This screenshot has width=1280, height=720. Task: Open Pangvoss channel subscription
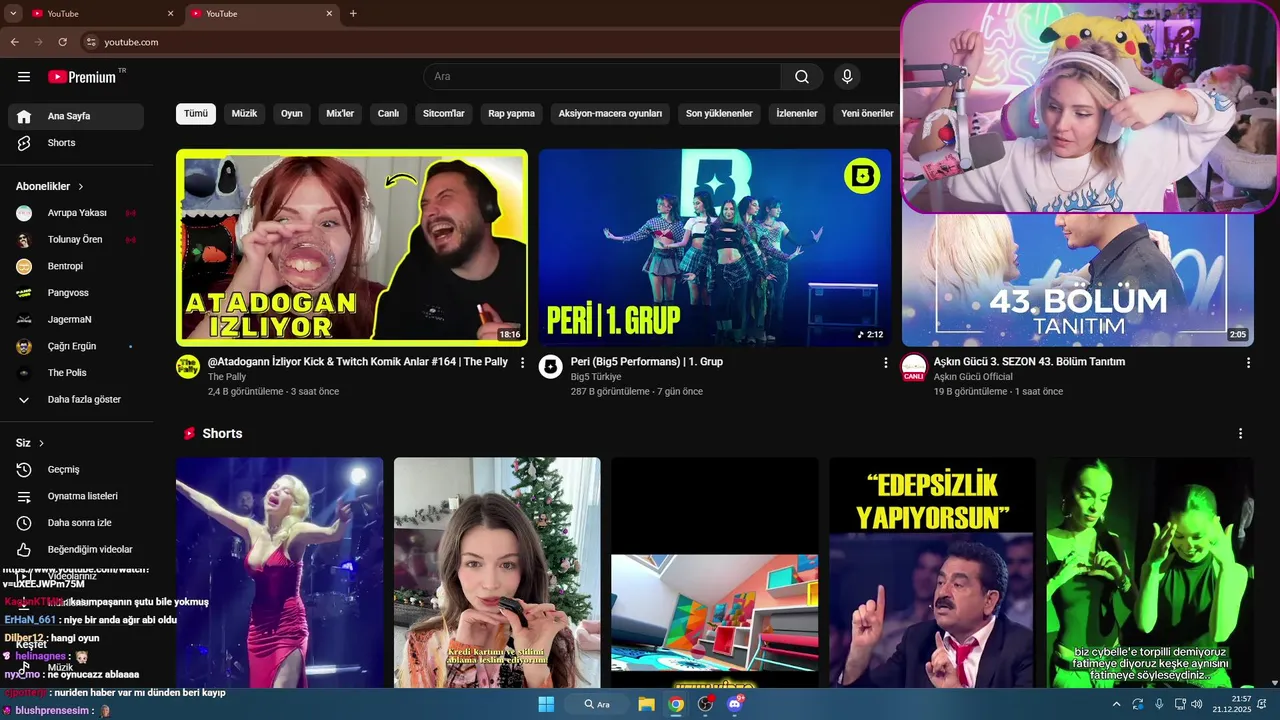(76, 293)
